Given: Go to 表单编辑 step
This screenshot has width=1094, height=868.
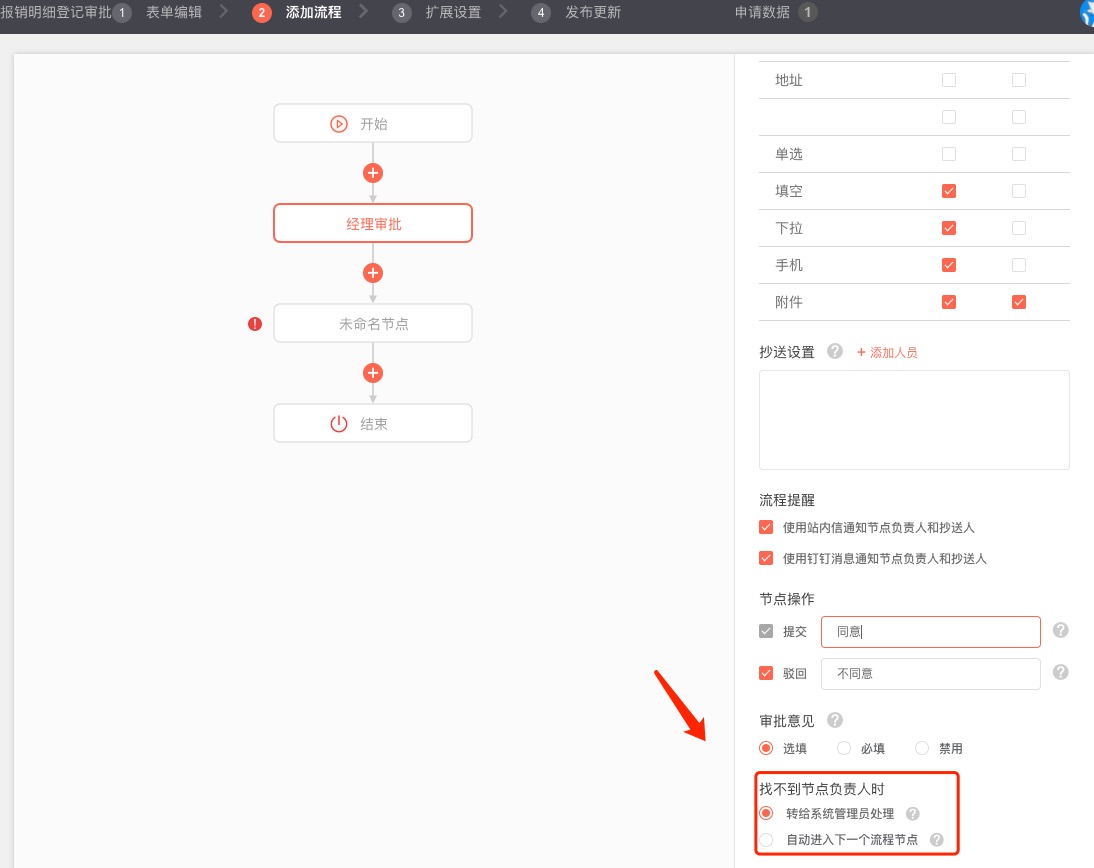Looking at the screenshot, I should pyautogui.click(x=174, y=13).
